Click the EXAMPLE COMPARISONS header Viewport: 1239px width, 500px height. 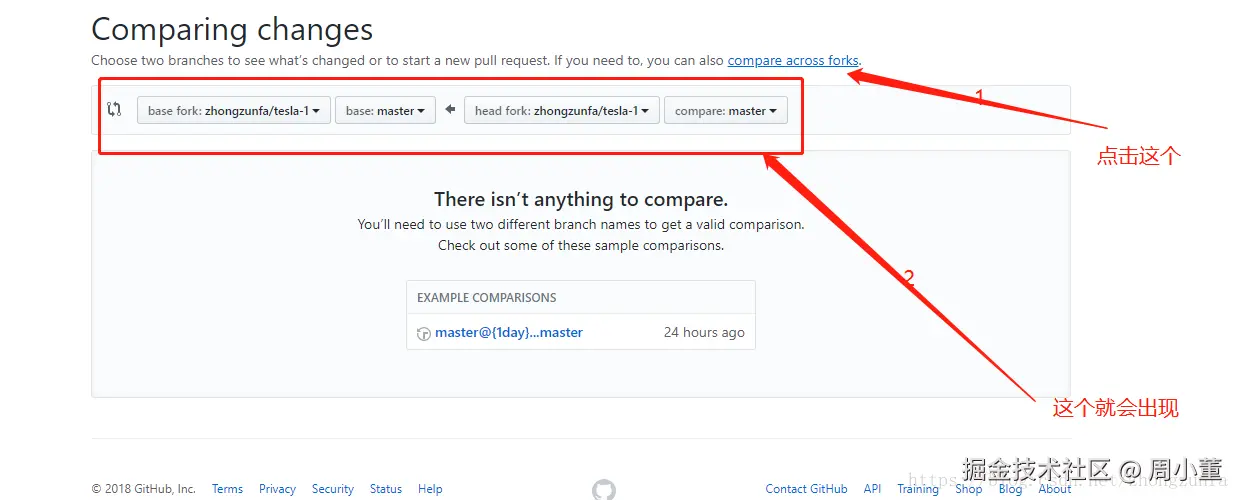[x=487, y=297]
